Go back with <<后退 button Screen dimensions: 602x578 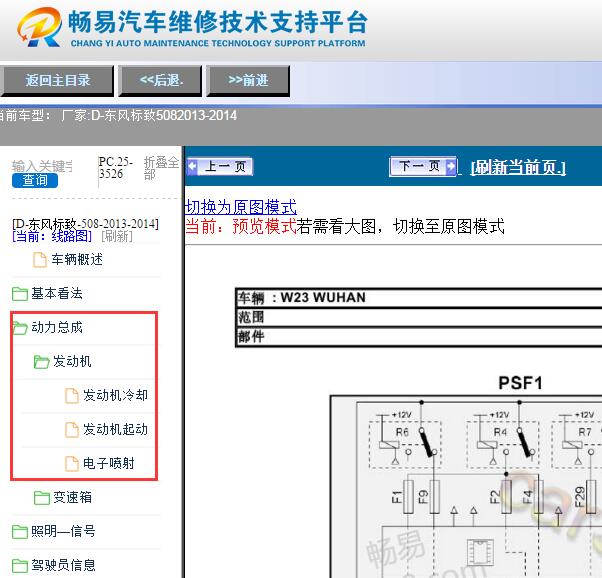pos(160,80)
